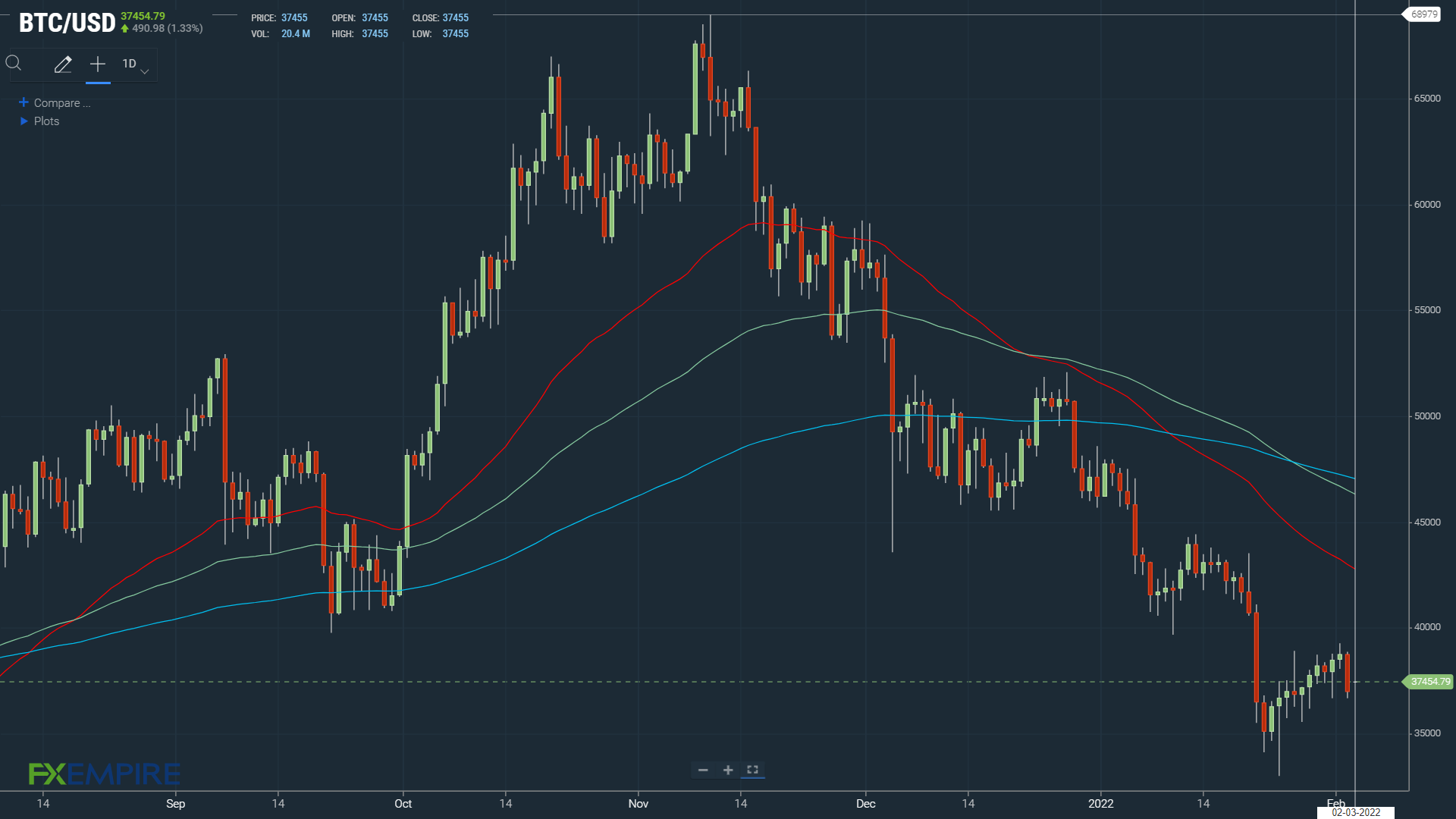Image resolution: width=1456 pixels, height=819 pixels.
Task: Toggle fullscreen chart view
Action: (752, 770)
